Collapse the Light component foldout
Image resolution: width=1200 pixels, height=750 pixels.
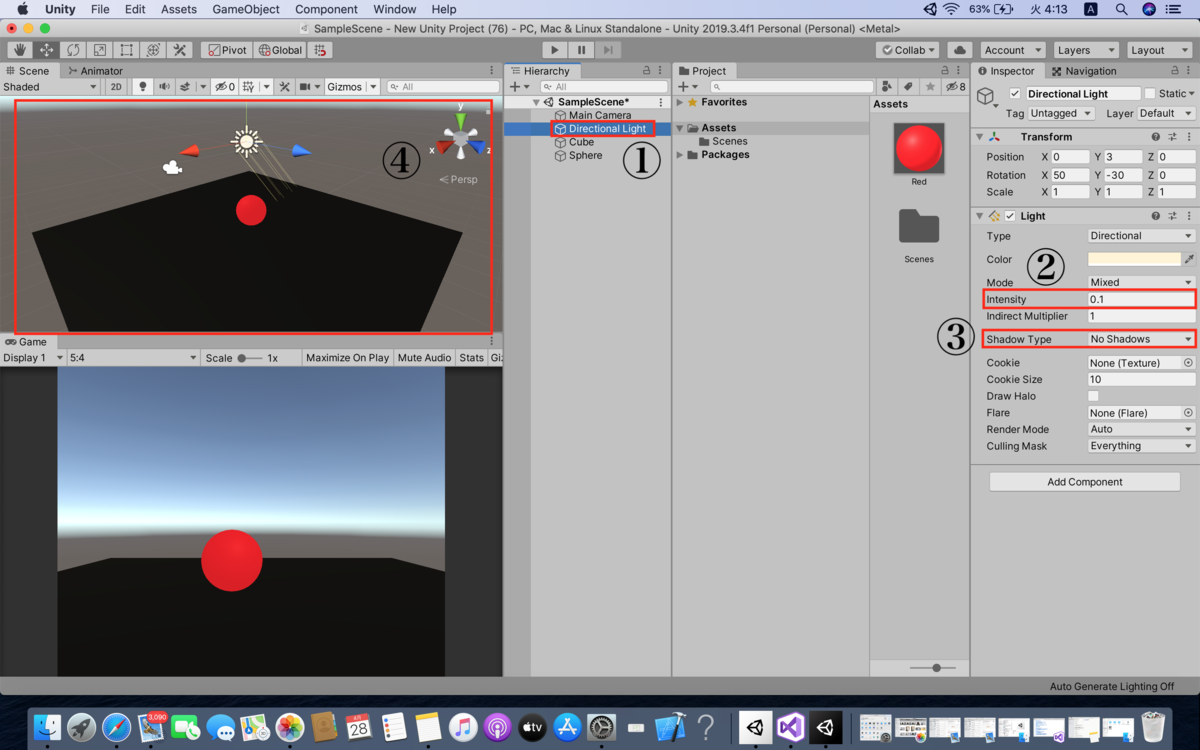tap(980, 216)
